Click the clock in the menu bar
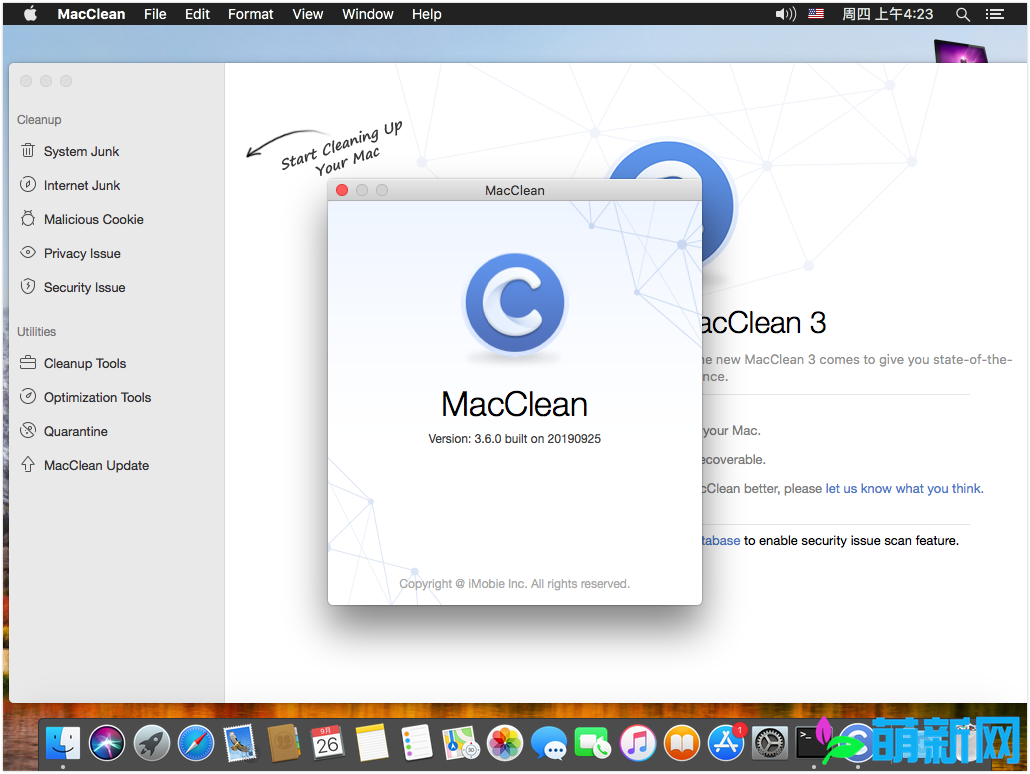This screenshot has height=774, width=1030. pyautogui.click(x=888, y=14)
